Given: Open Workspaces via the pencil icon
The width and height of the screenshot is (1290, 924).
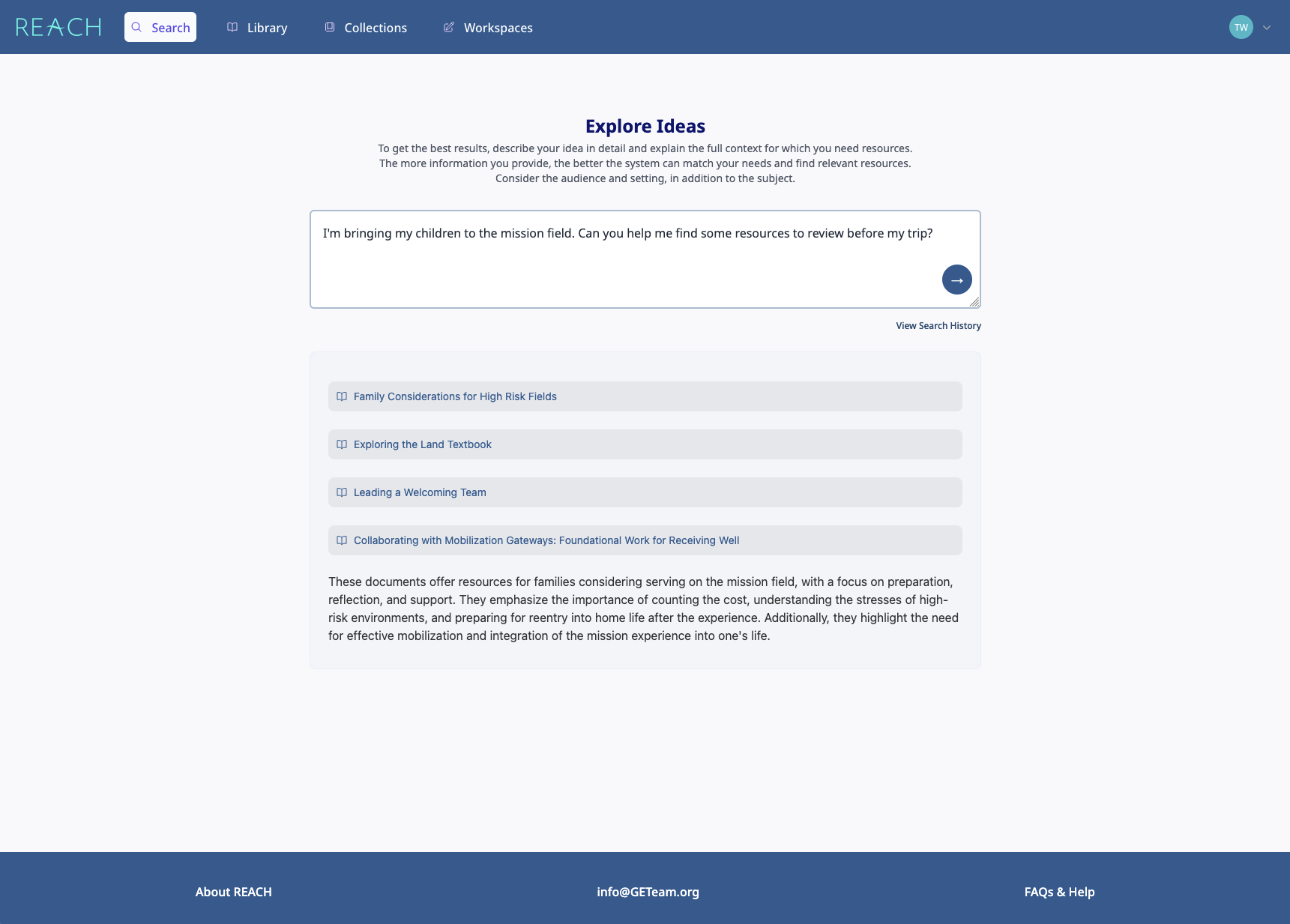Looking at the screenshot, I should point(449,27).
